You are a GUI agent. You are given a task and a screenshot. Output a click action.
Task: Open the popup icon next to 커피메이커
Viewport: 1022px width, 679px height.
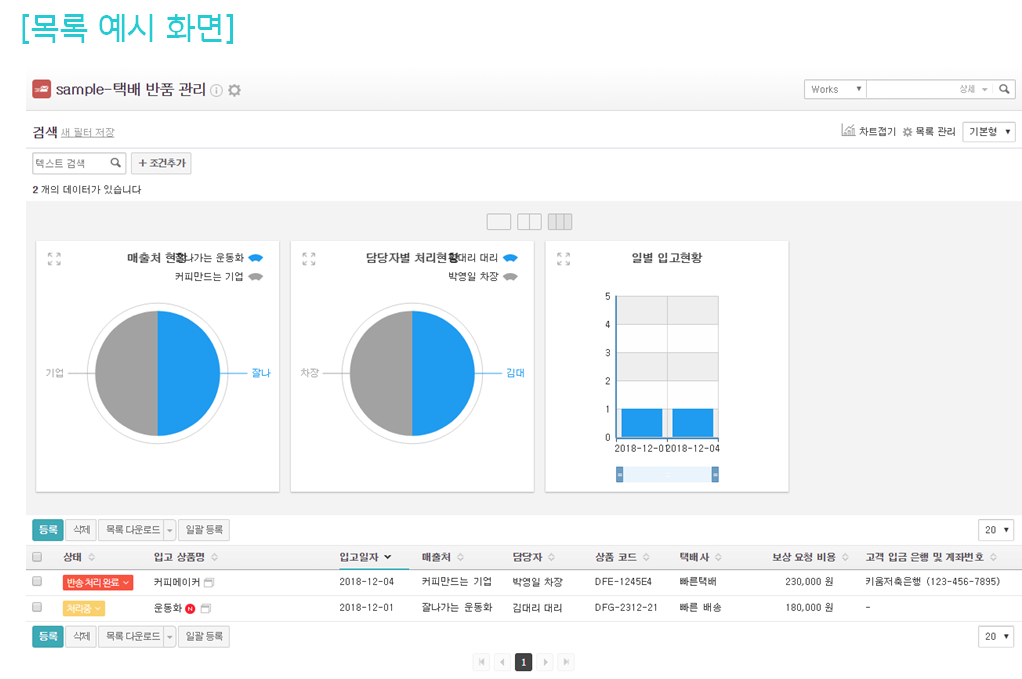point(209,582)
